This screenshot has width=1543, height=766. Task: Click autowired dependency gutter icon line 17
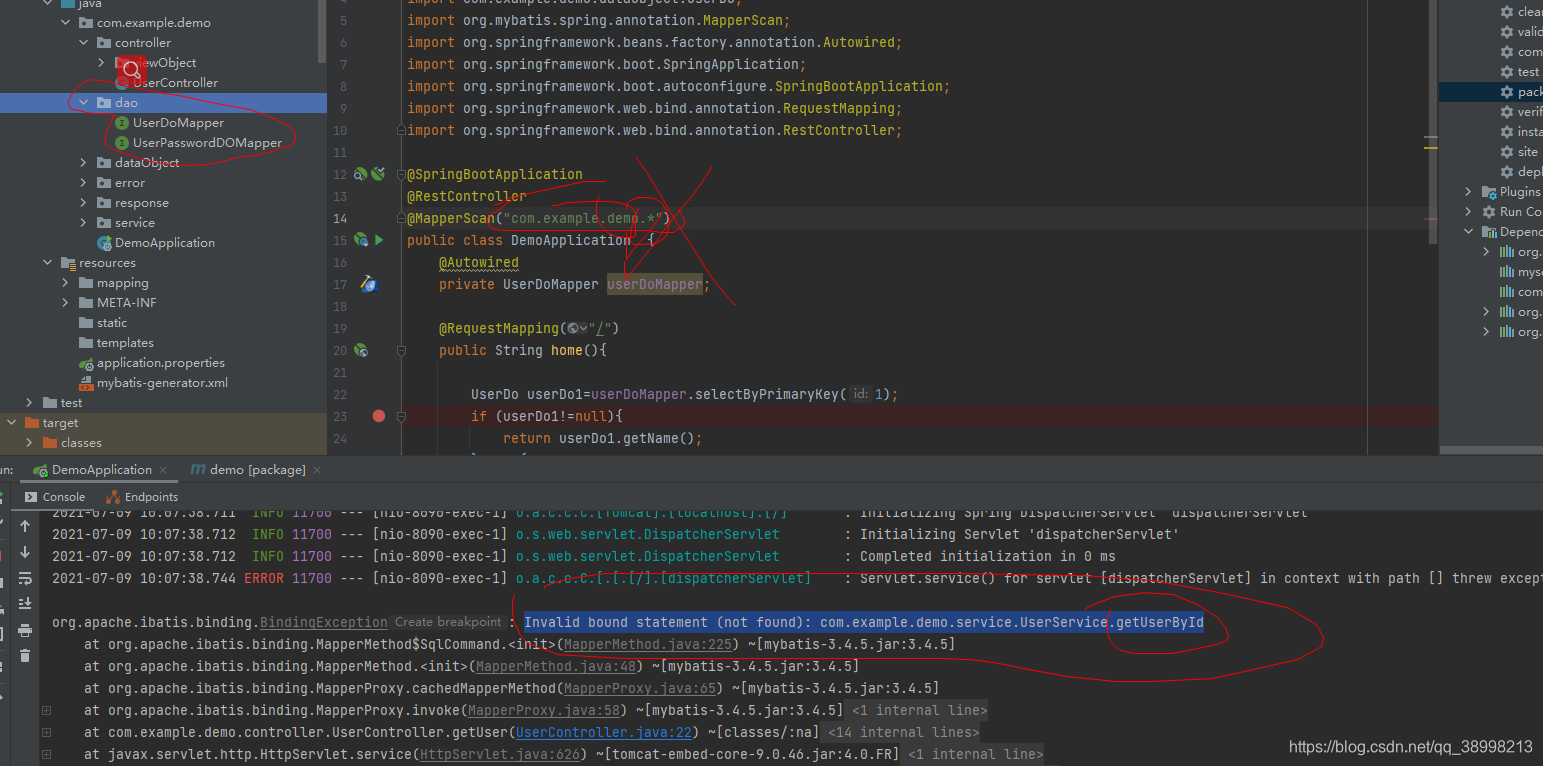tap(368, 284)
